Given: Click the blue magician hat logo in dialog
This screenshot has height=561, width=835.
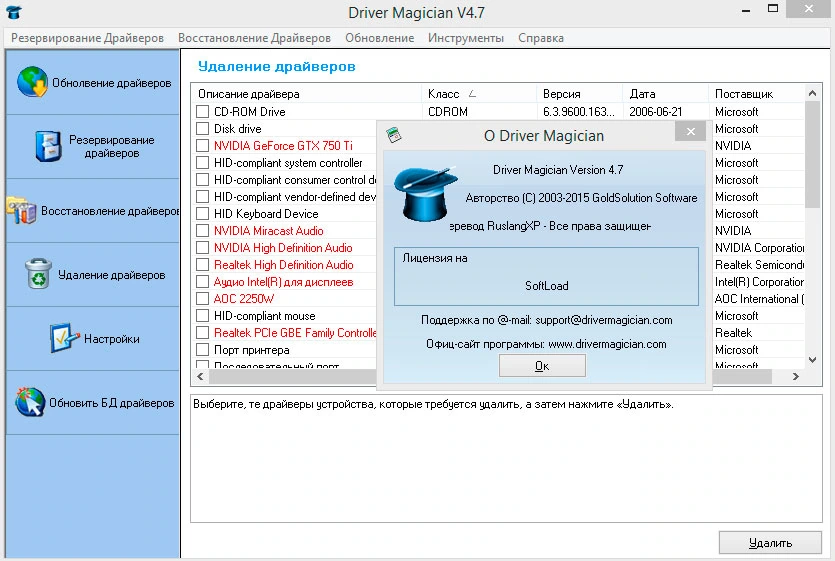Looking at the screenshot, I should tap(425, 194).
